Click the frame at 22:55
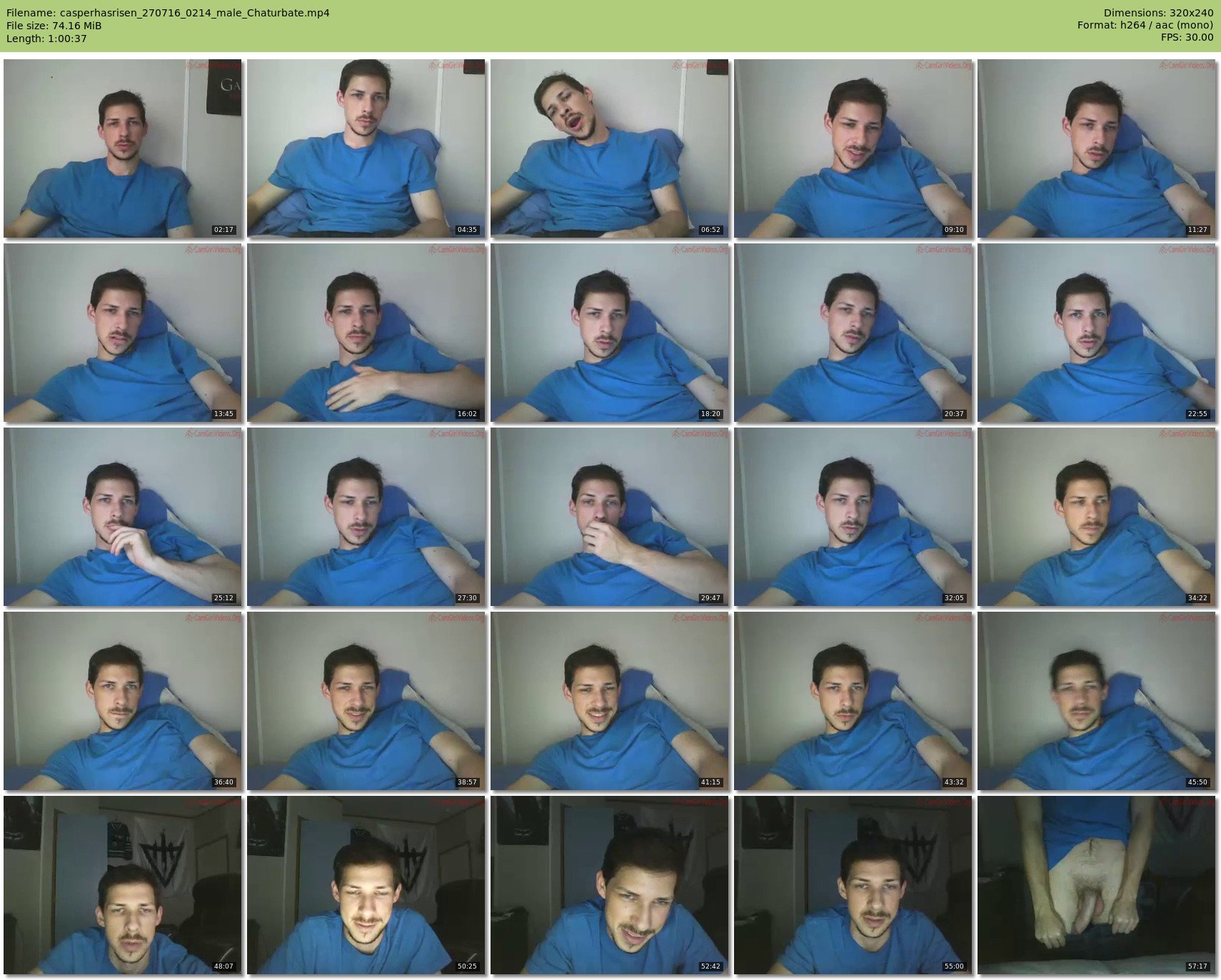 [1097, 333]
